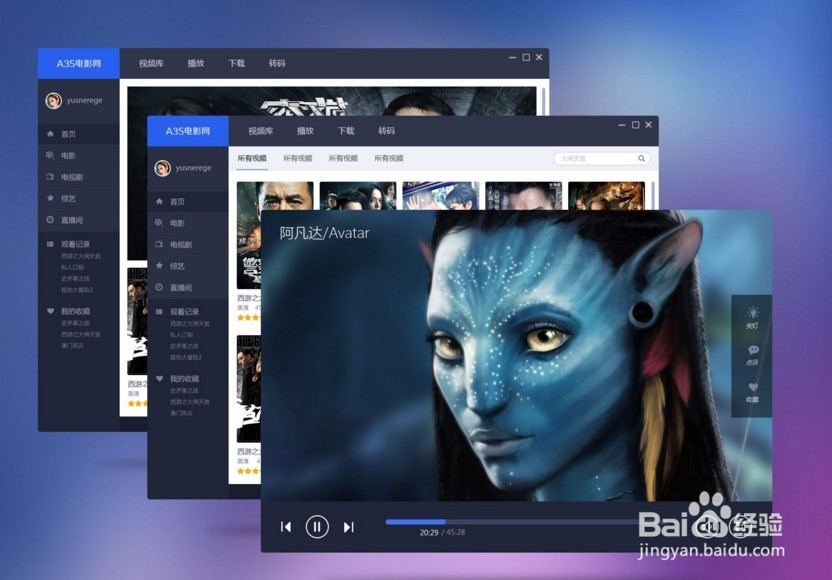Viewport: 832px width, 580px height.
Task: Click the 20:29 elapsed time readout
Action: 429,532
